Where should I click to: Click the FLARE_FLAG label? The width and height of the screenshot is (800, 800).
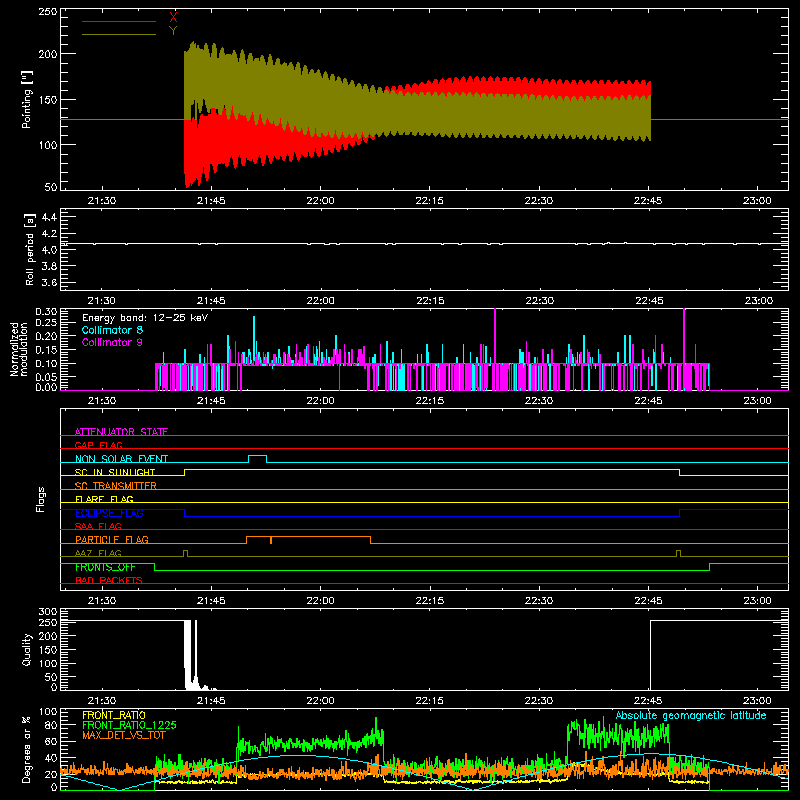point(104,499)
